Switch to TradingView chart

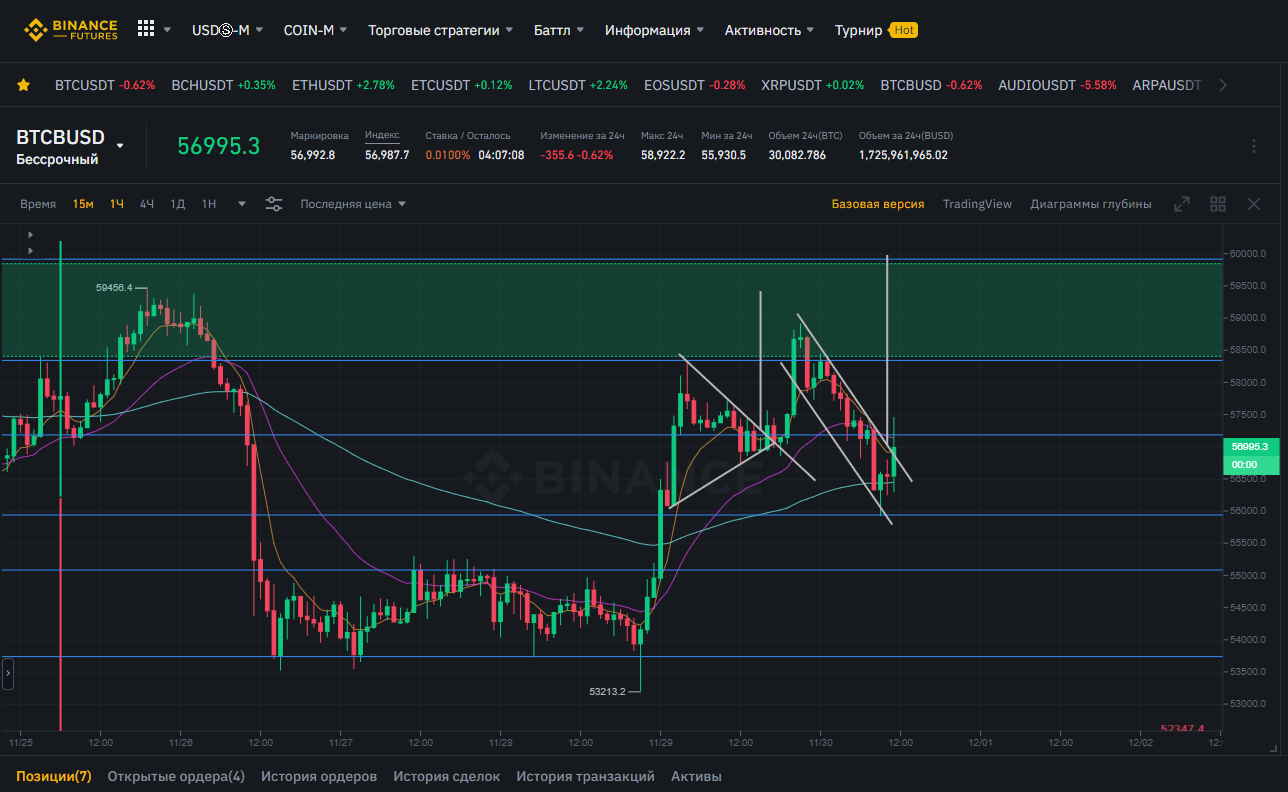coord(977,204)
